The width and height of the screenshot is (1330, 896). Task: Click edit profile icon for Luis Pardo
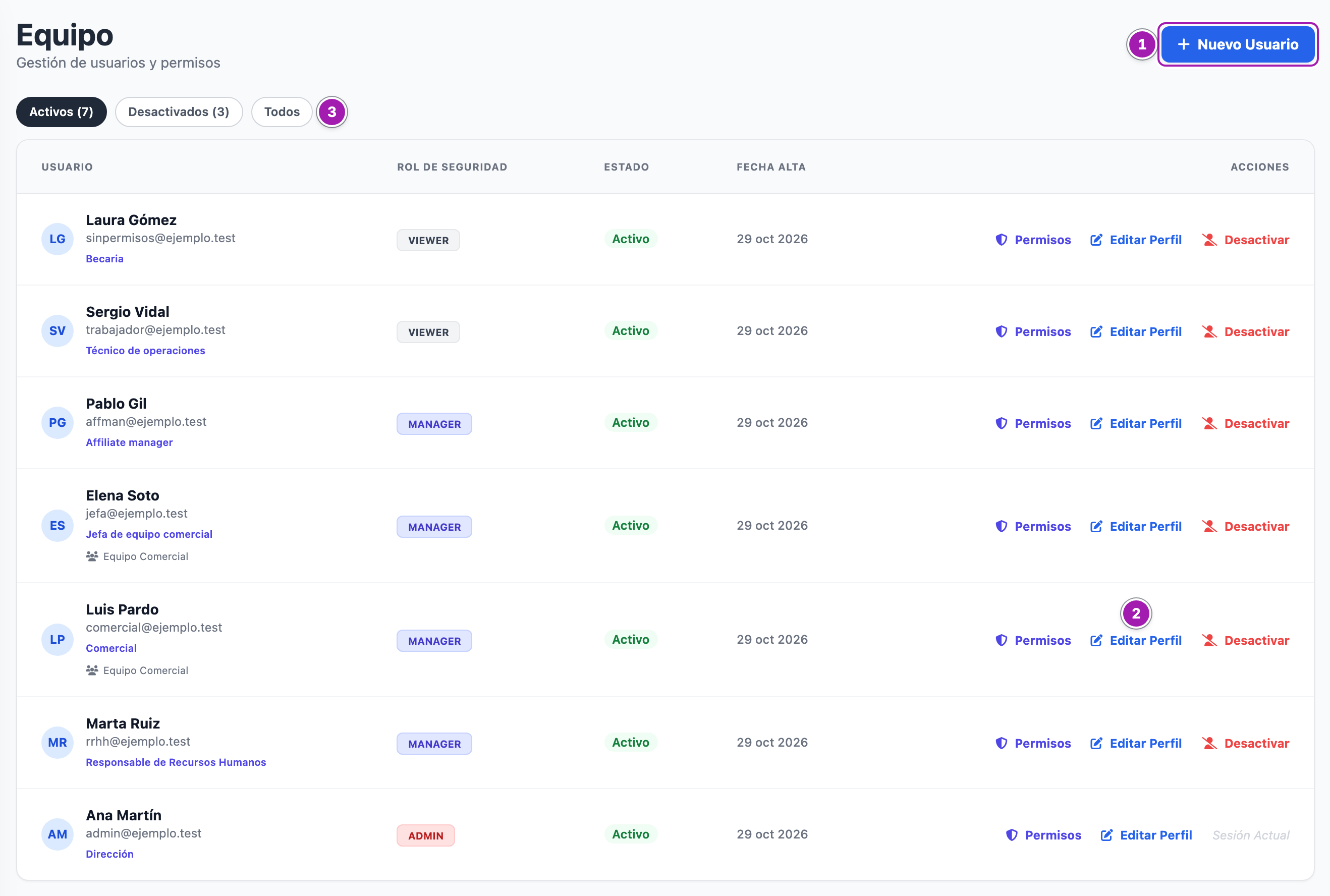pos(1096,641)
